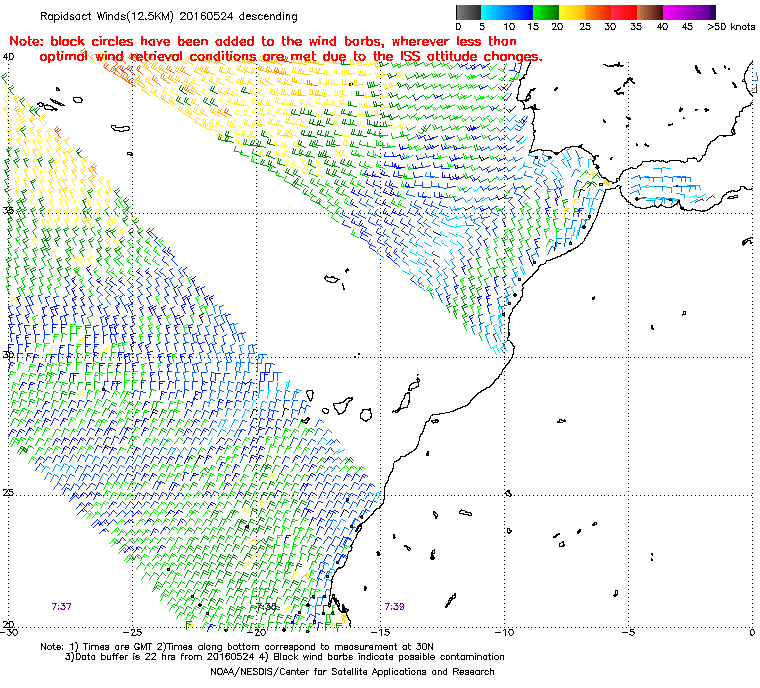Click the latitude label '35'
The image size is (760, 688).
tap(8, 211)
